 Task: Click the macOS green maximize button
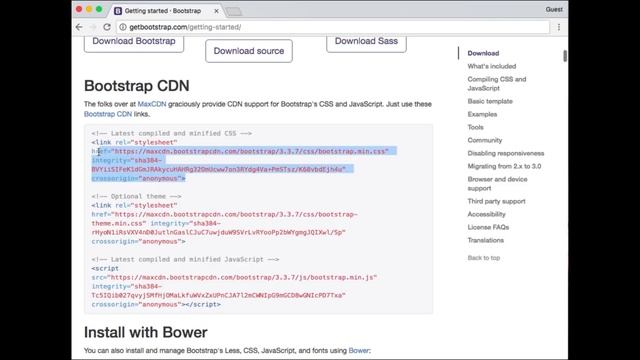point(99,9)
